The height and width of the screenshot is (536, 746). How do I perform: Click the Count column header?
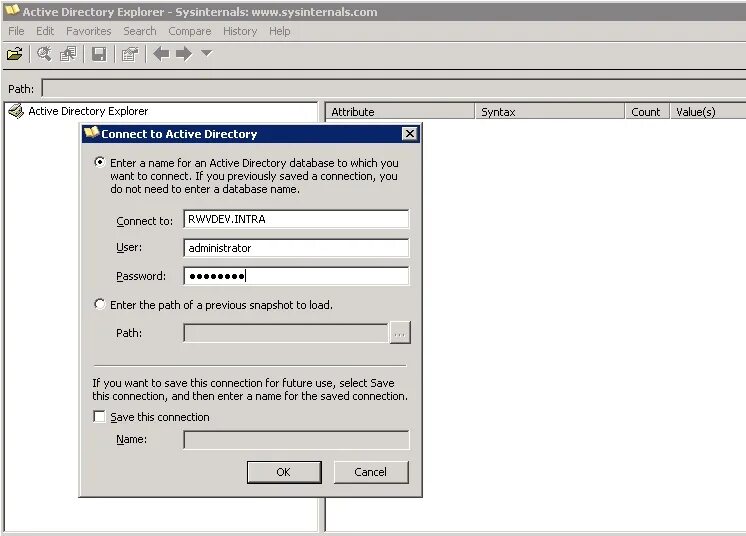point(647,112)
